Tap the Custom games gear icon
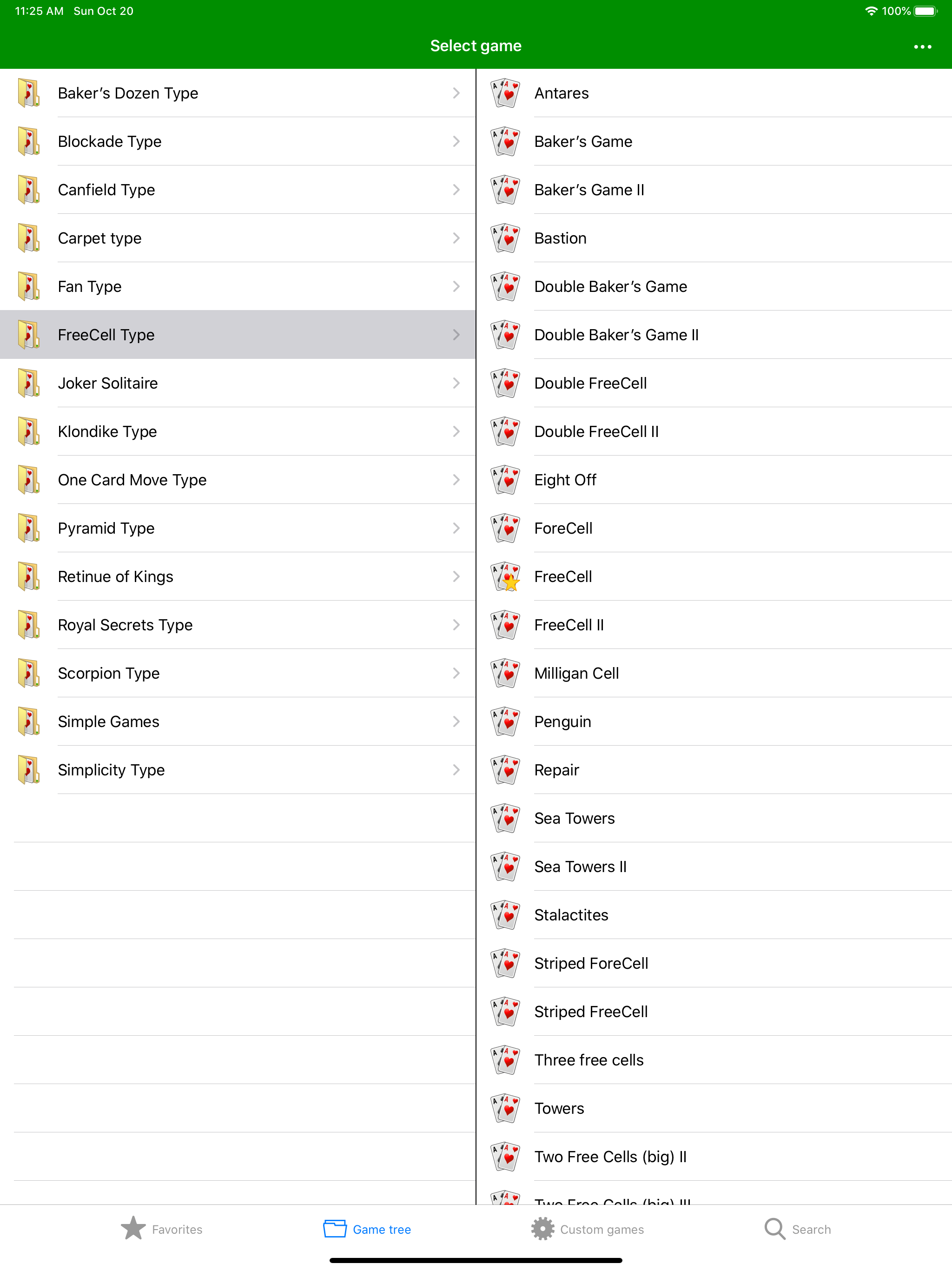The image size is (952, 1270). click(542, 1229)
